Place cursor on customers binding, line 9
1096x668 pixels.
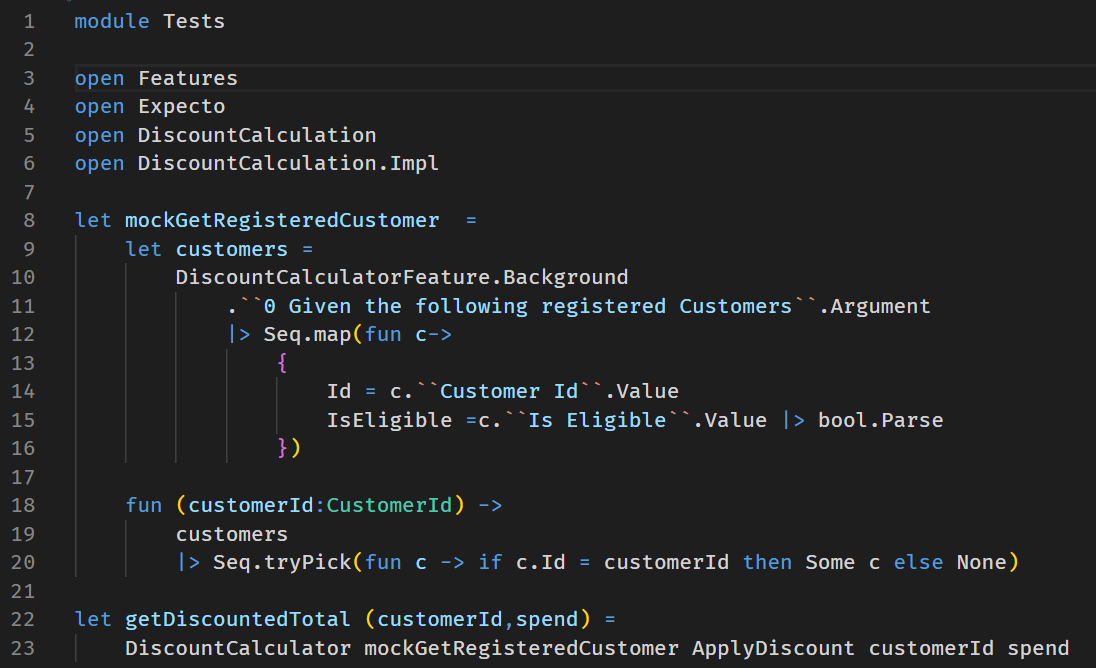[231, 249]
